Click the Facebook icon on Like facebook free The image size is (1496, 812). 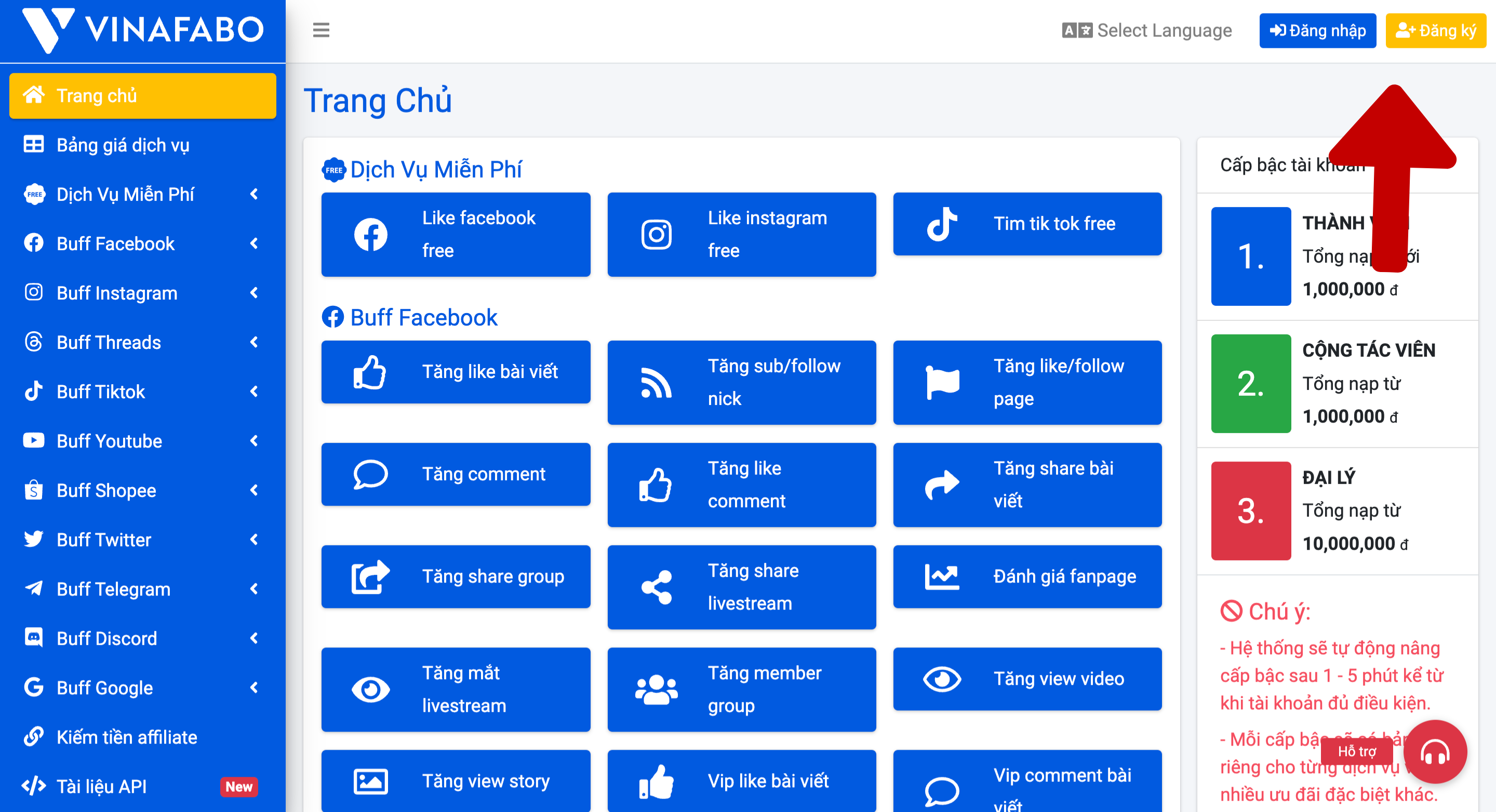coord(370,235)
